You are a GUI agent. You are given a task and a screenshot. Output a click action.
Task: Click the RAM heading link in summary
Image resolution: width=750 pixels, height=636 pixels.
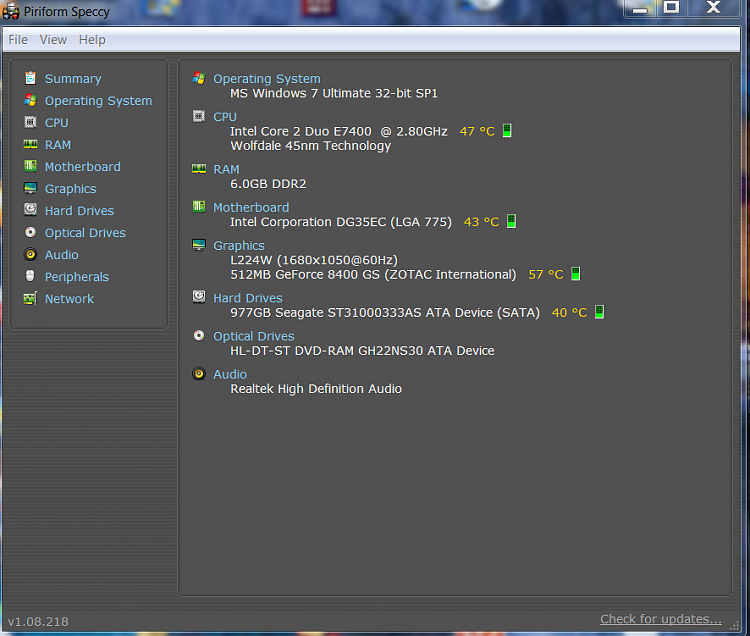[226, 169]
